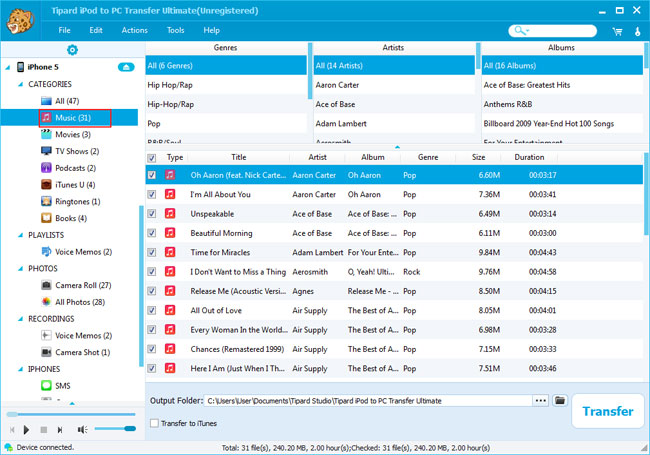
Task: Open the Movies (3) category
Action: tap(73, 134)
